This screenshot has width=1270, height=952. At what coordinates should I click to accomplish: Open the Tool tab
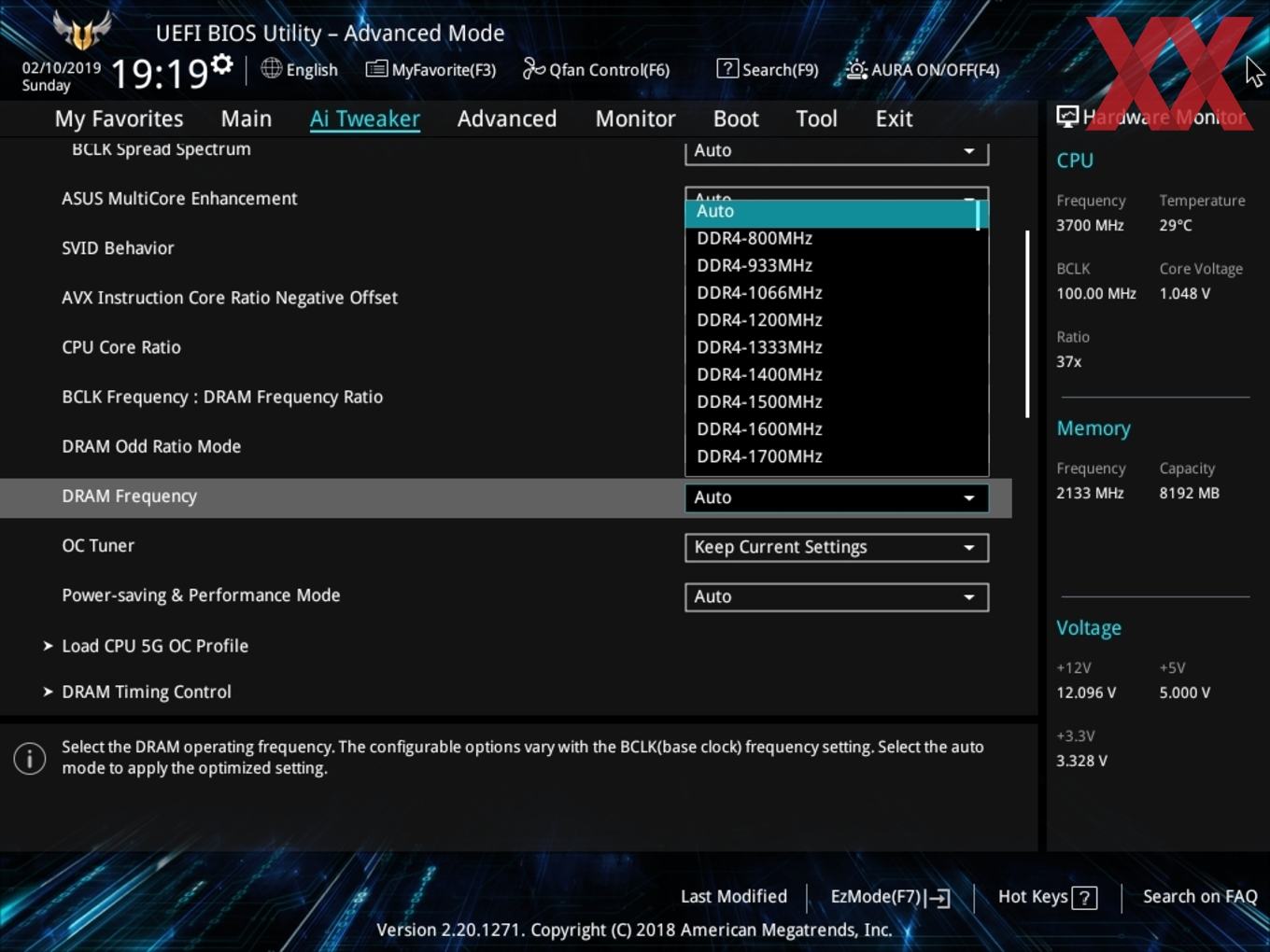tap(816, 119)
